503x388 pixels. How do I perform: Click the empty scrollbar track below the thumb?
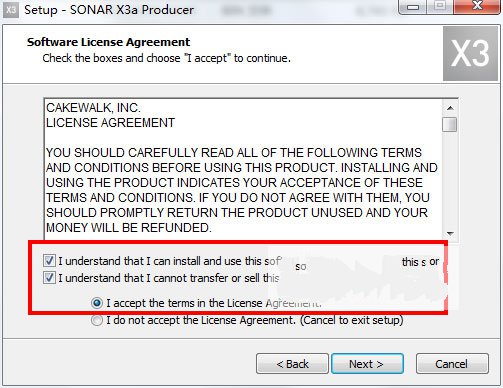450,180
